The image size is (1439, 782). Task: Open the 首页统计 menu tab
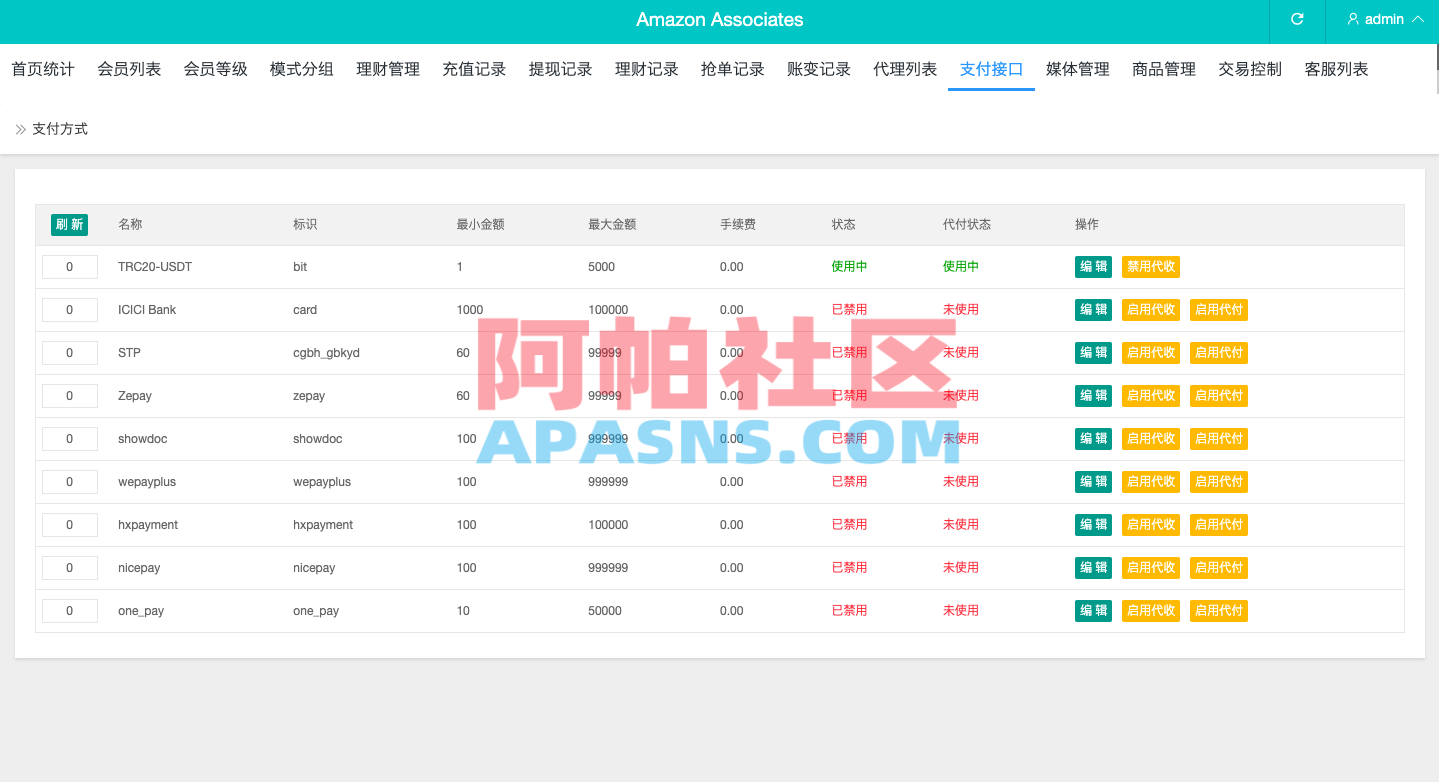[x=43, y=69]
